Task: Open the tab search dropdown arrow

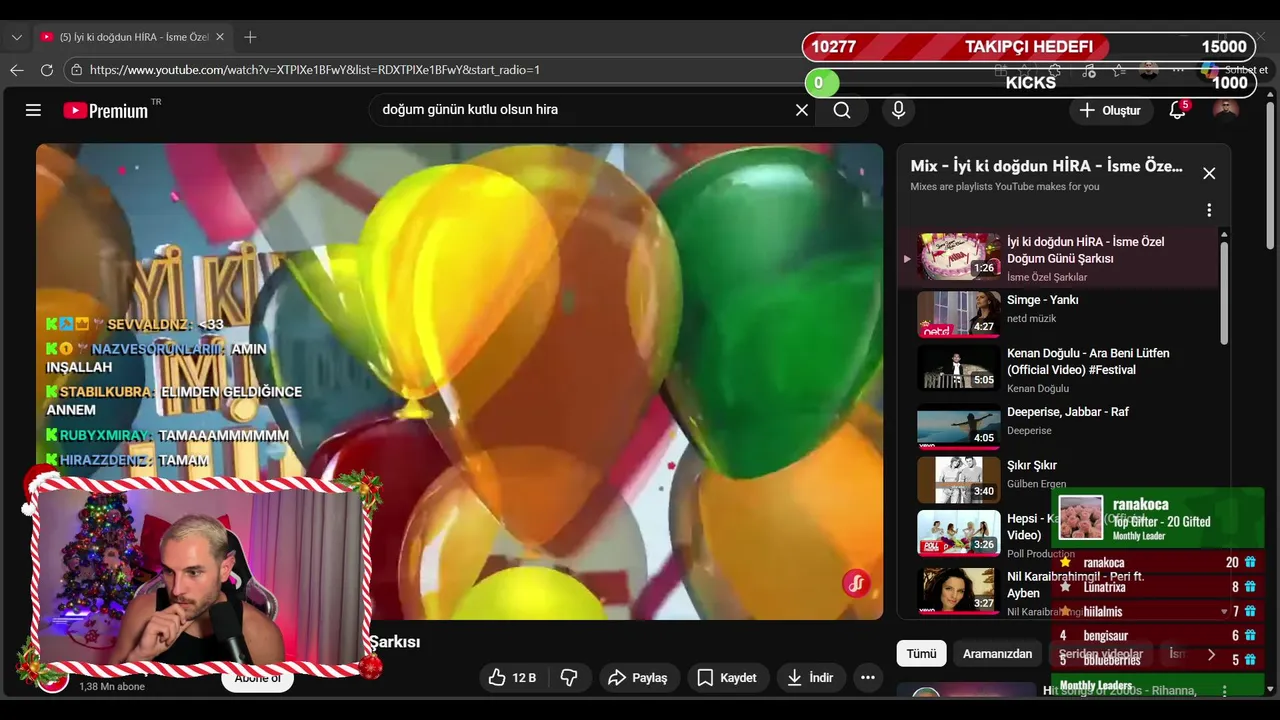Action: click(x=16, y=37)
